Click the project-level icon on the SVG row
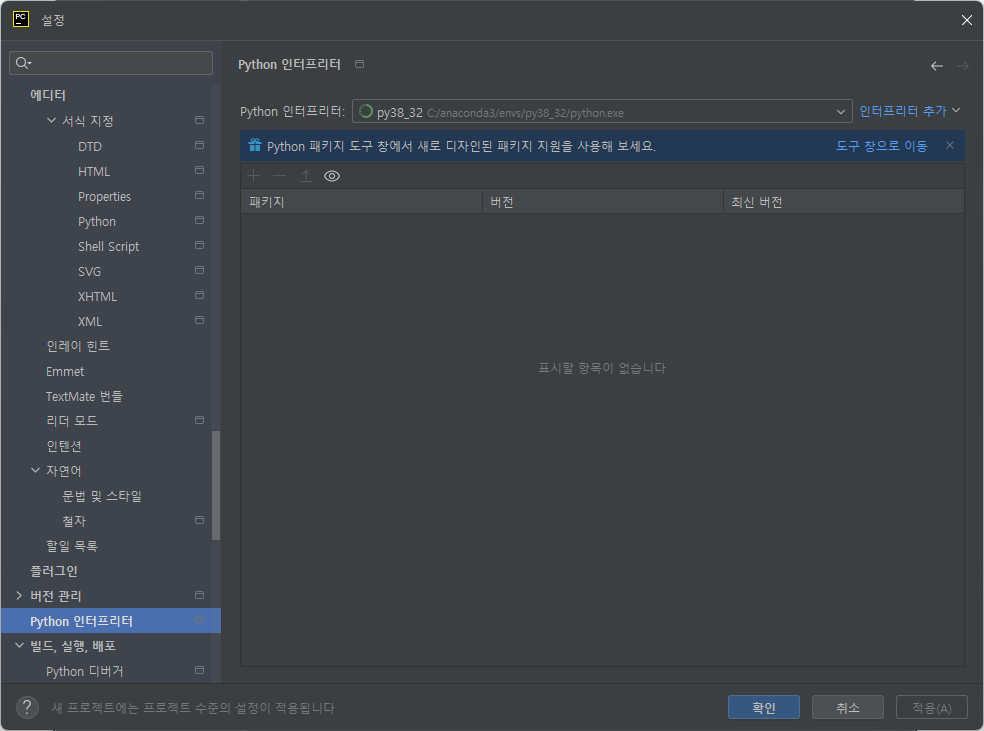This screenshot has height=731, width=984. (x=200, y=270)
